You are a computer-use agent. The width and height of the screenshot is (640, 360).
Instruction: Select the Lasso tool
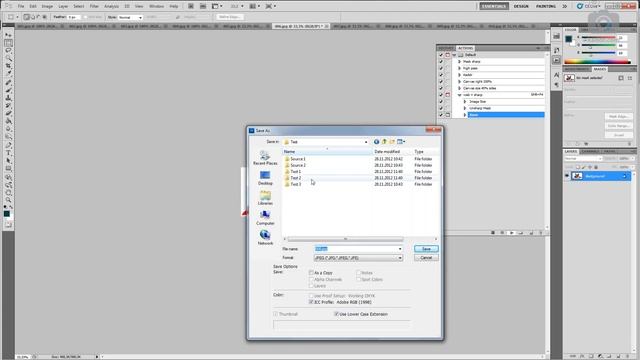tap(8, 51)
